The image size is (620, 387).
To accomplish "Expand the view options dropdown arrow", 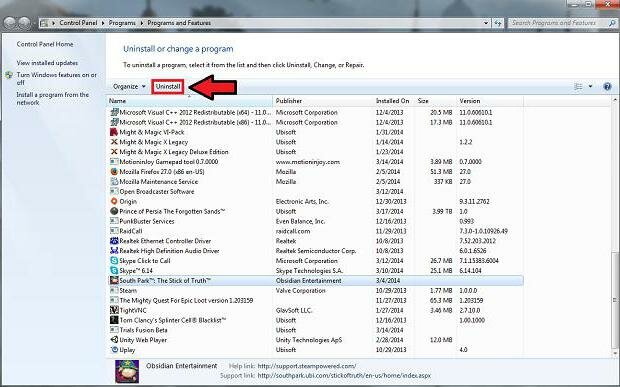I will (590, 87).
